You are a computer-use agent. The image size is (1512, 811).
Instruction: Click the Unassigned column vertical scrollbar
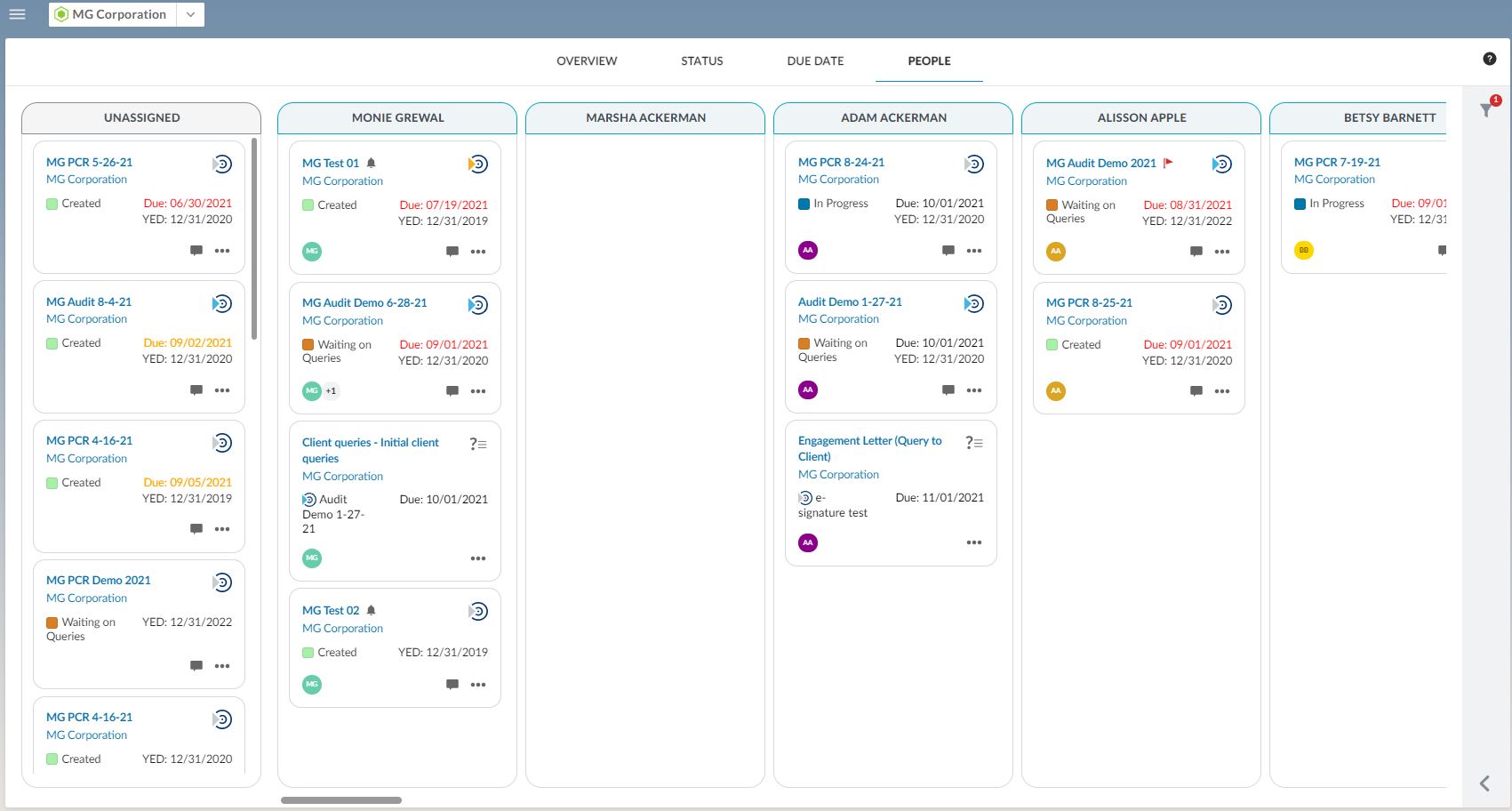254,238
